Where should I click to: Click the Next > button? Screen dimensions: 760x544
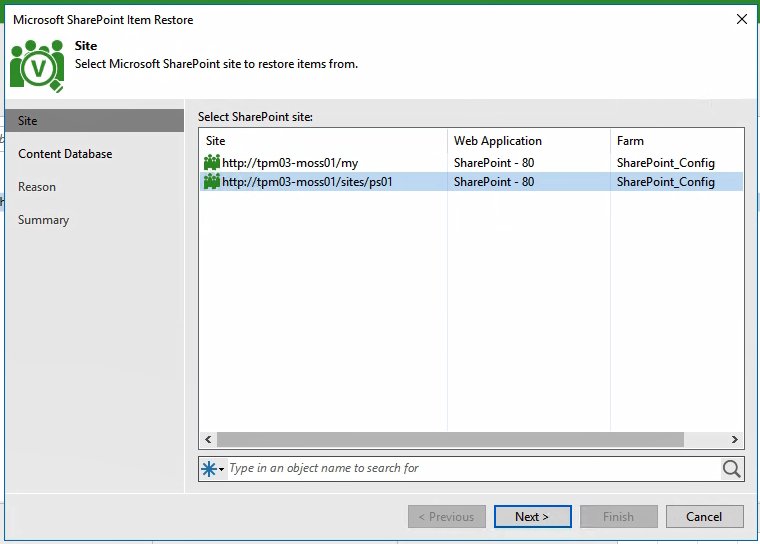533,517
